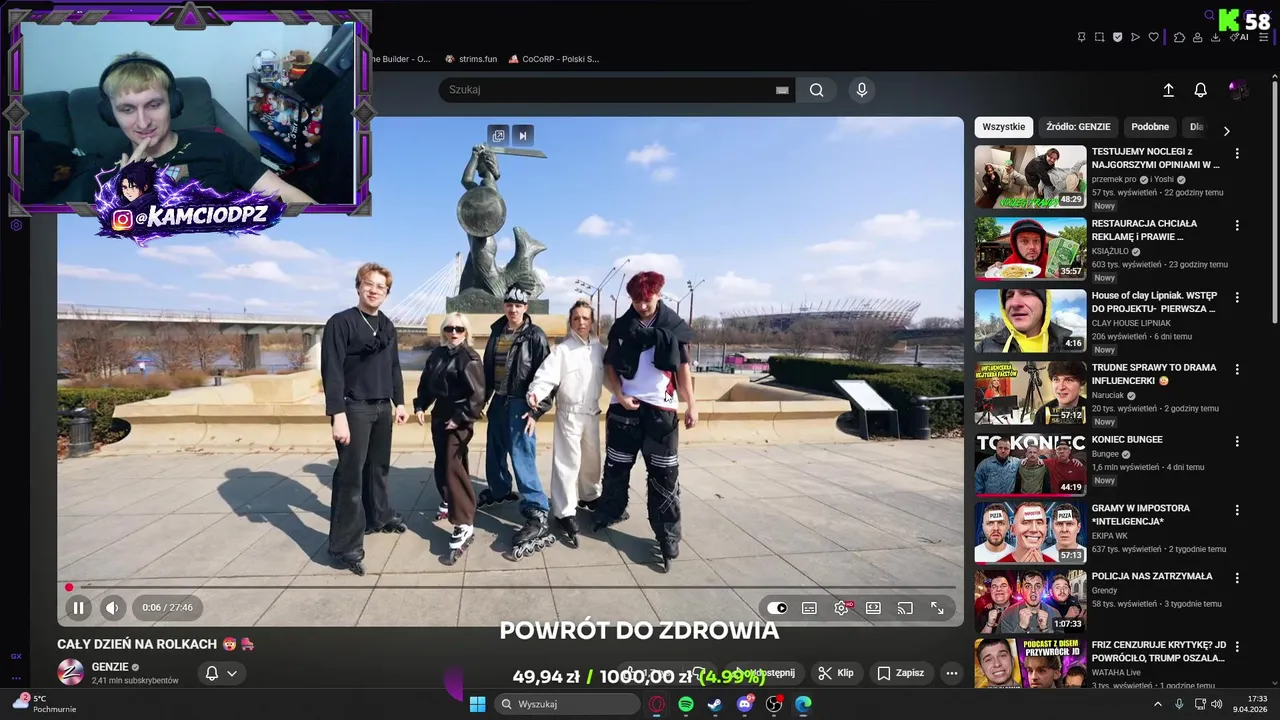1280x720 pixels.
Task: Enter fullscreen mode
Action: click(x=937, y=607)
